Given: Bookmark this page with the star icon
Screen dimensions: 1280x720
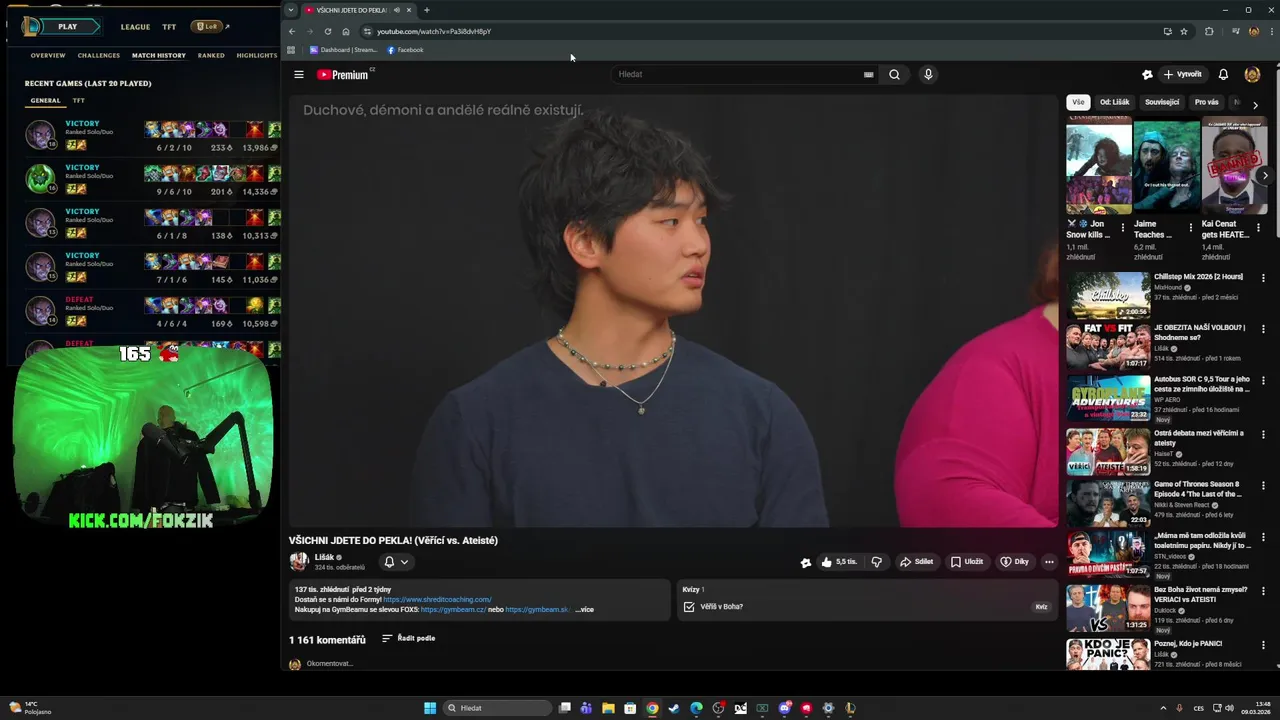Looking at the screenshot, I should point(1184,31).
